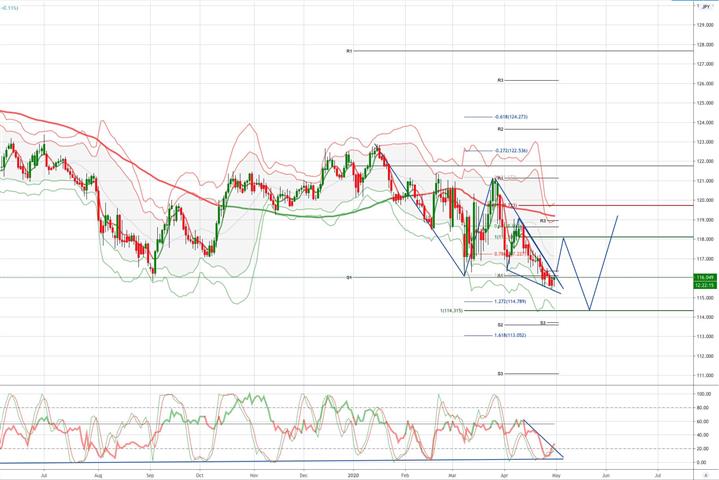Click the 1(114.315) horizontal level label
This screenshot has height=480, width=719.
point(451,310)
